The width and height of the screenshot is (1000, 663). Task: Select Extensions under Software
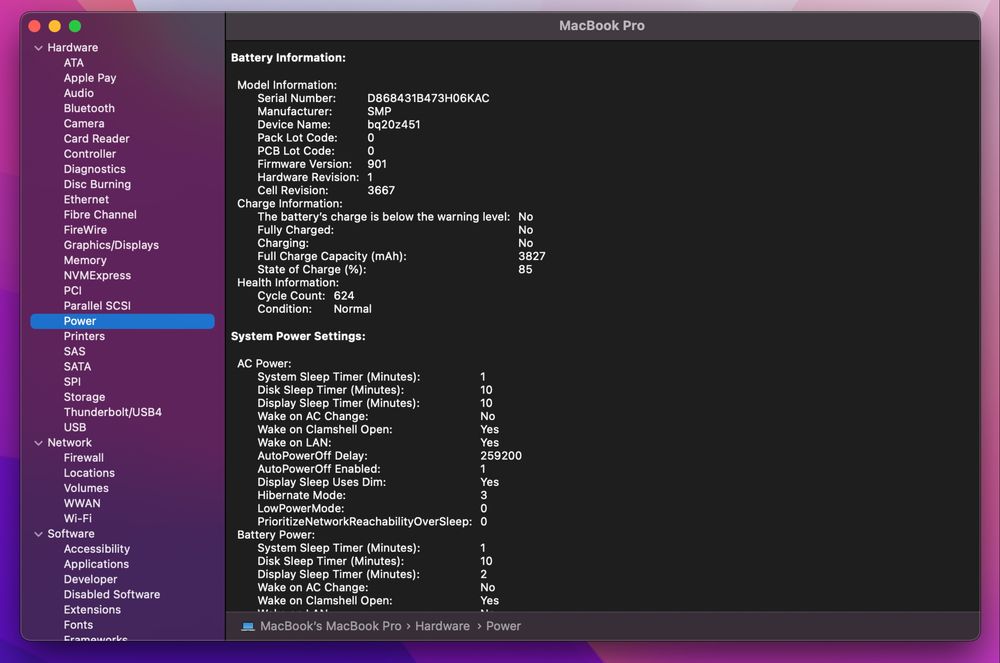(92, 610)
